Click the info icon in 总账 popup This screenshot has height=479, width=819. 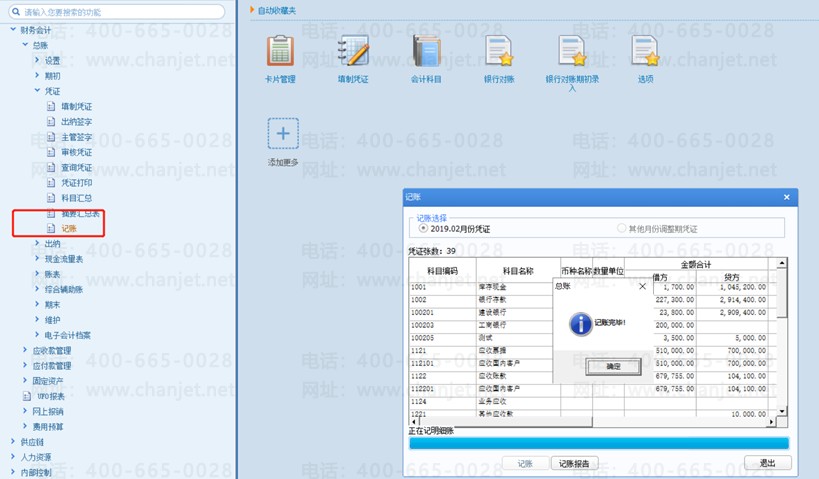pos(580,324)
